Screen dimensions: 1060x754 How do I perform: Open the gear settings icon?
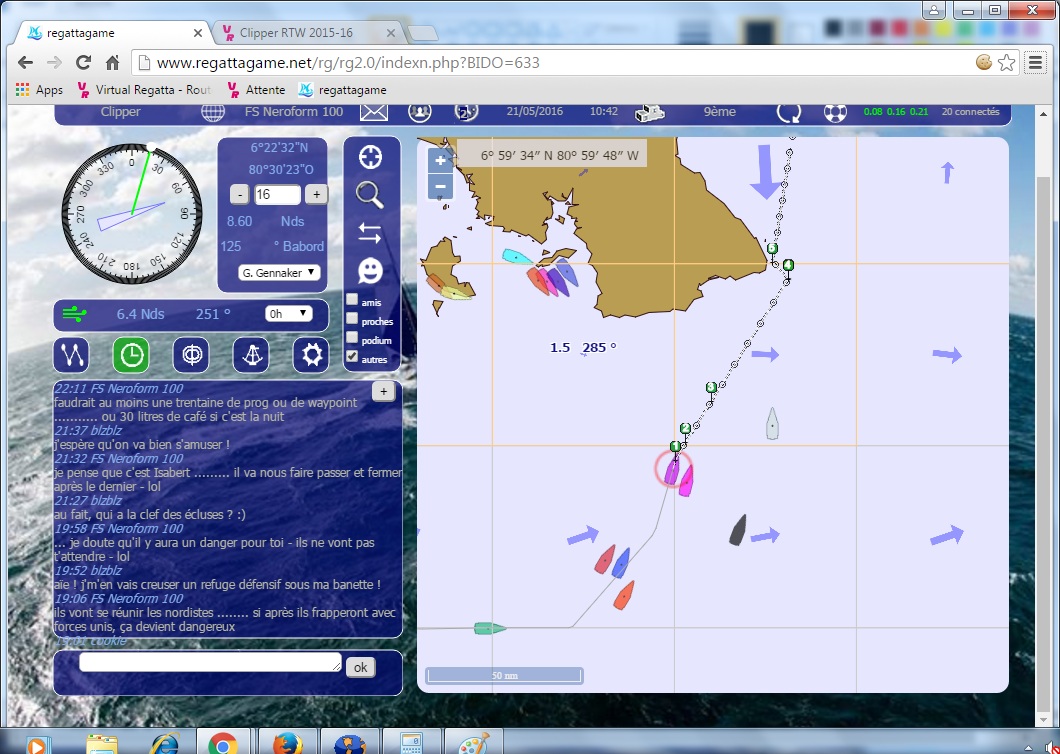[x=311, y=355]
